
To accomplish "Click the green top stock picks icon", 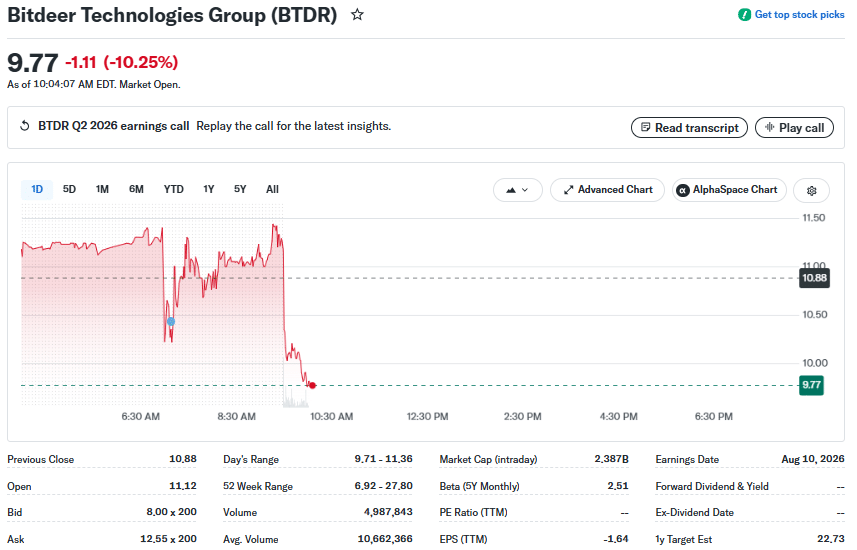I will click(x=744, y=15).
